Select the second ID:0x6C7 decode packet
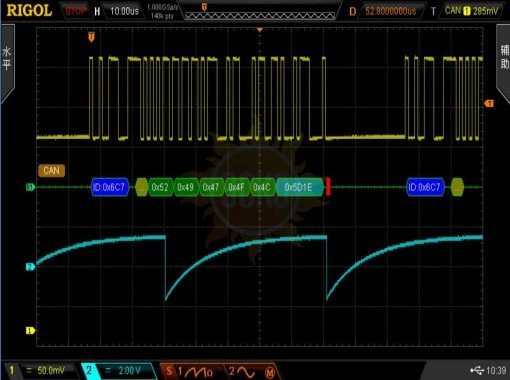 click(x=425, y=187)
